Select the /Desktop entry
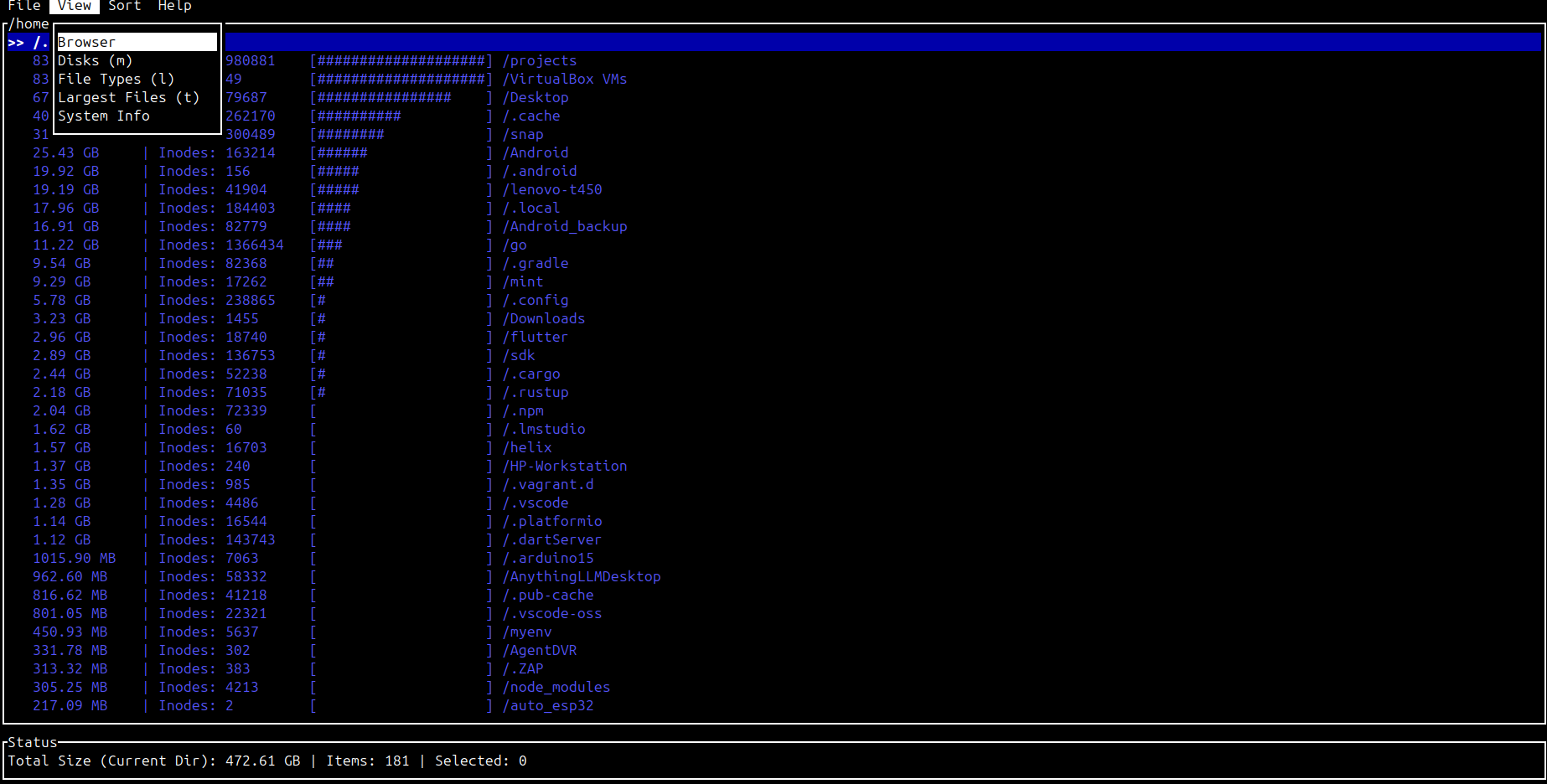The image size is (1547, 784). click(x=535, y=96)
